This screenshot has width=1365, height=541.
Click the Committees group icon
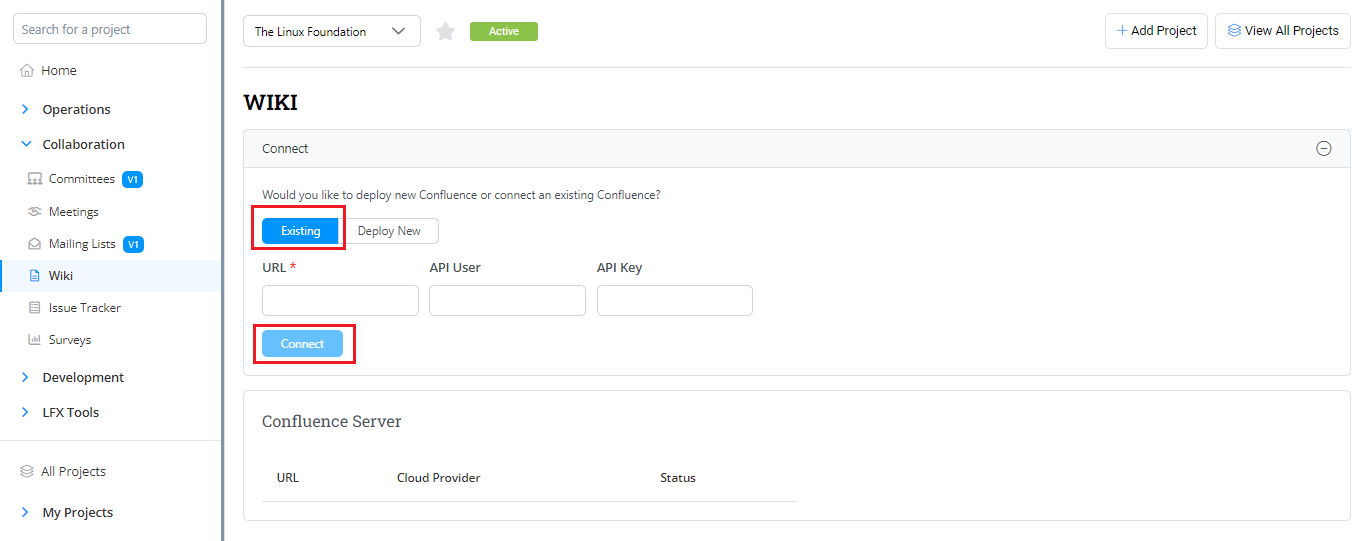(35, 179)
